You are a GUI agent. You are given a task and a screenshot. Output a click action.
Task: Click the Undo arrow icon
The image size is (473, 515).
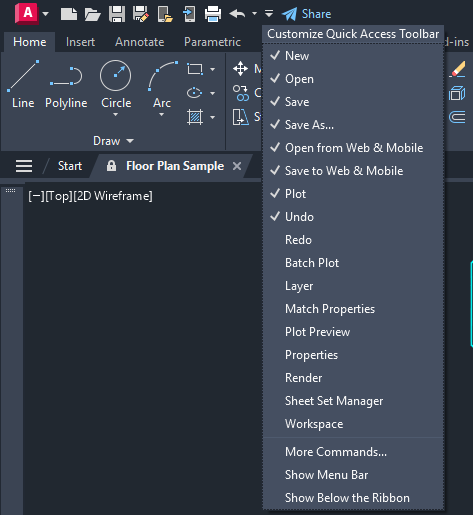(x=237, y=14)
